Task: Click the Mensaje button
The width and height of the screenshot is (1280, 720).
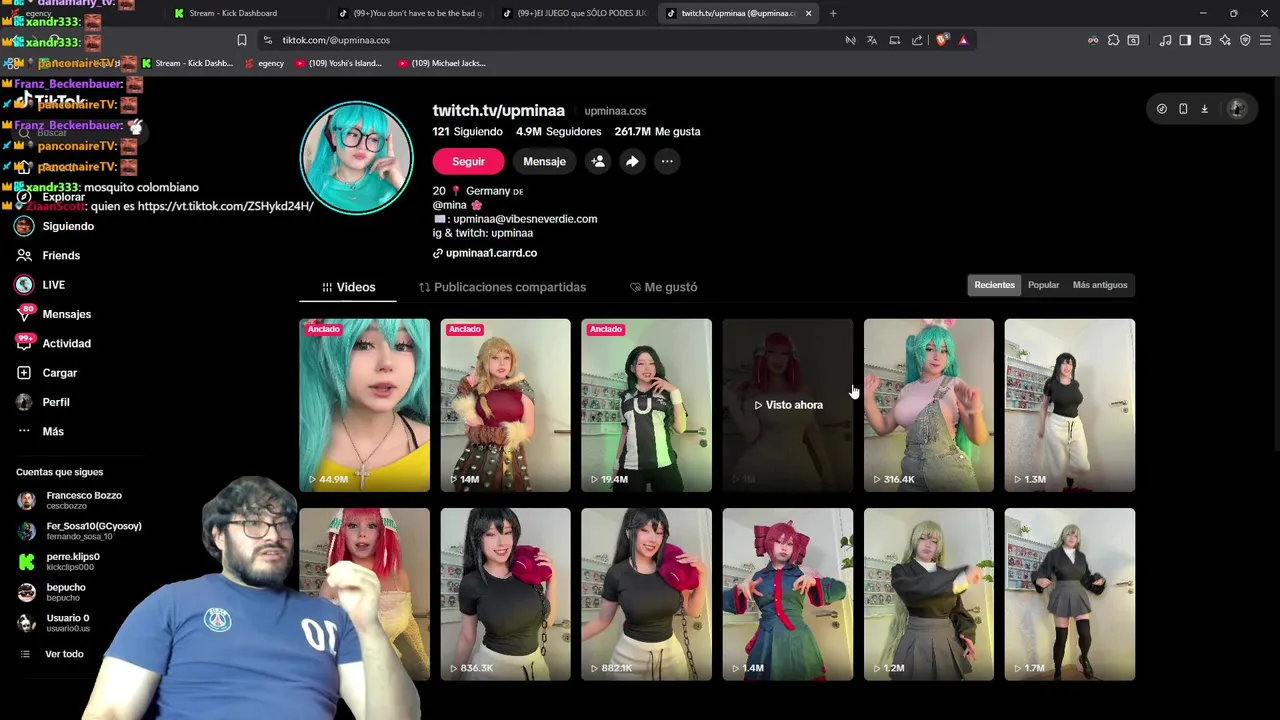Action: (544, 161)
